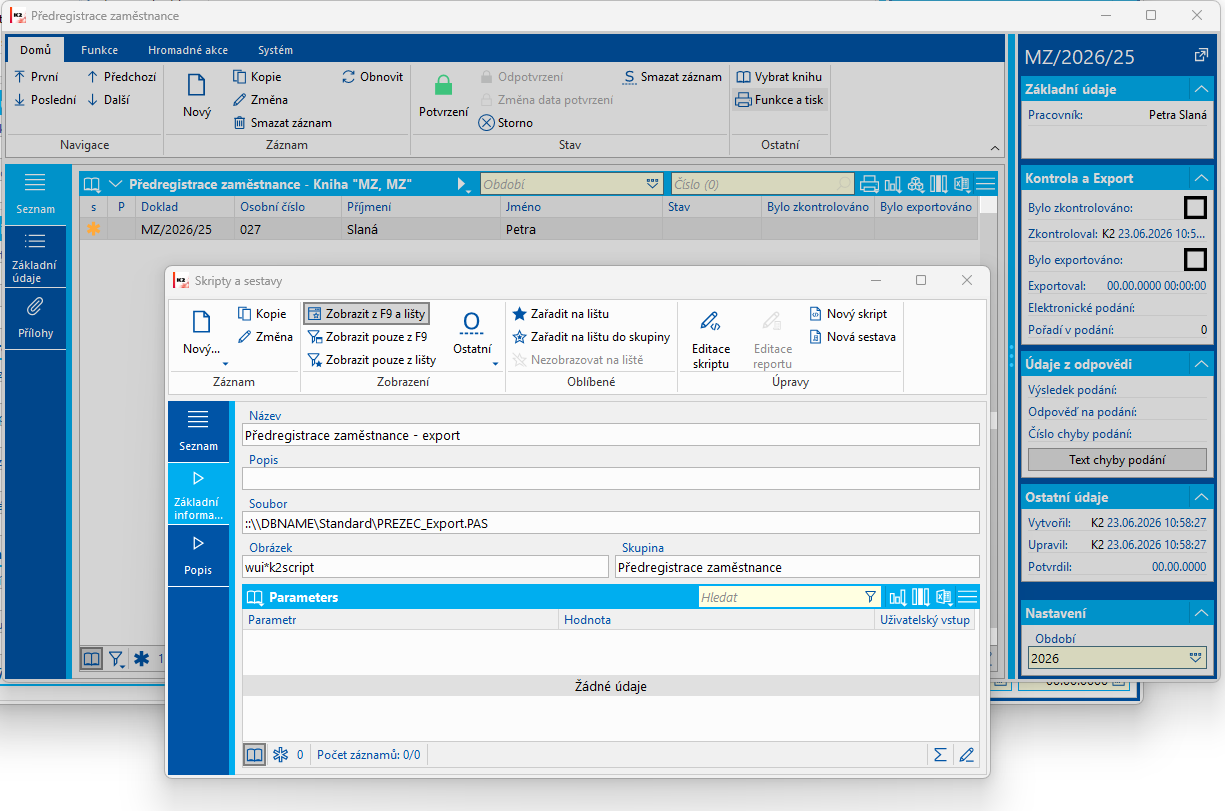Click the sum icon in Parameters footer
The image size is (1225, 811).
tap(940, 755)
